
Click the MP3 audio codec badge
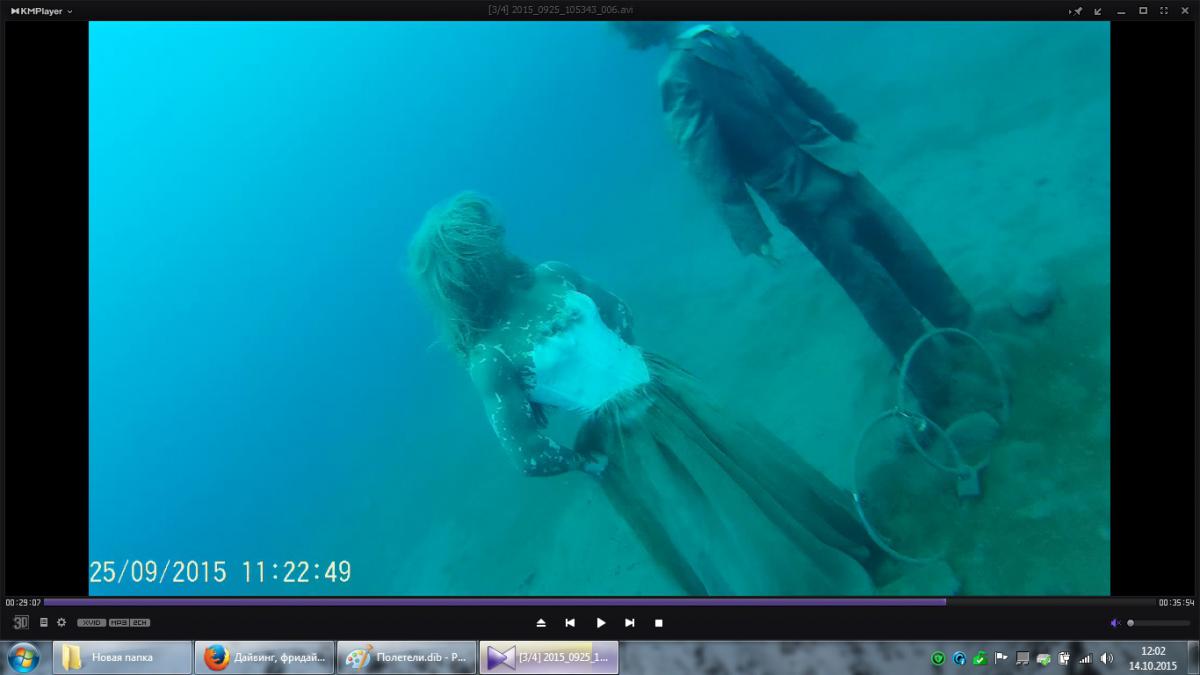[x=119, y=623]
